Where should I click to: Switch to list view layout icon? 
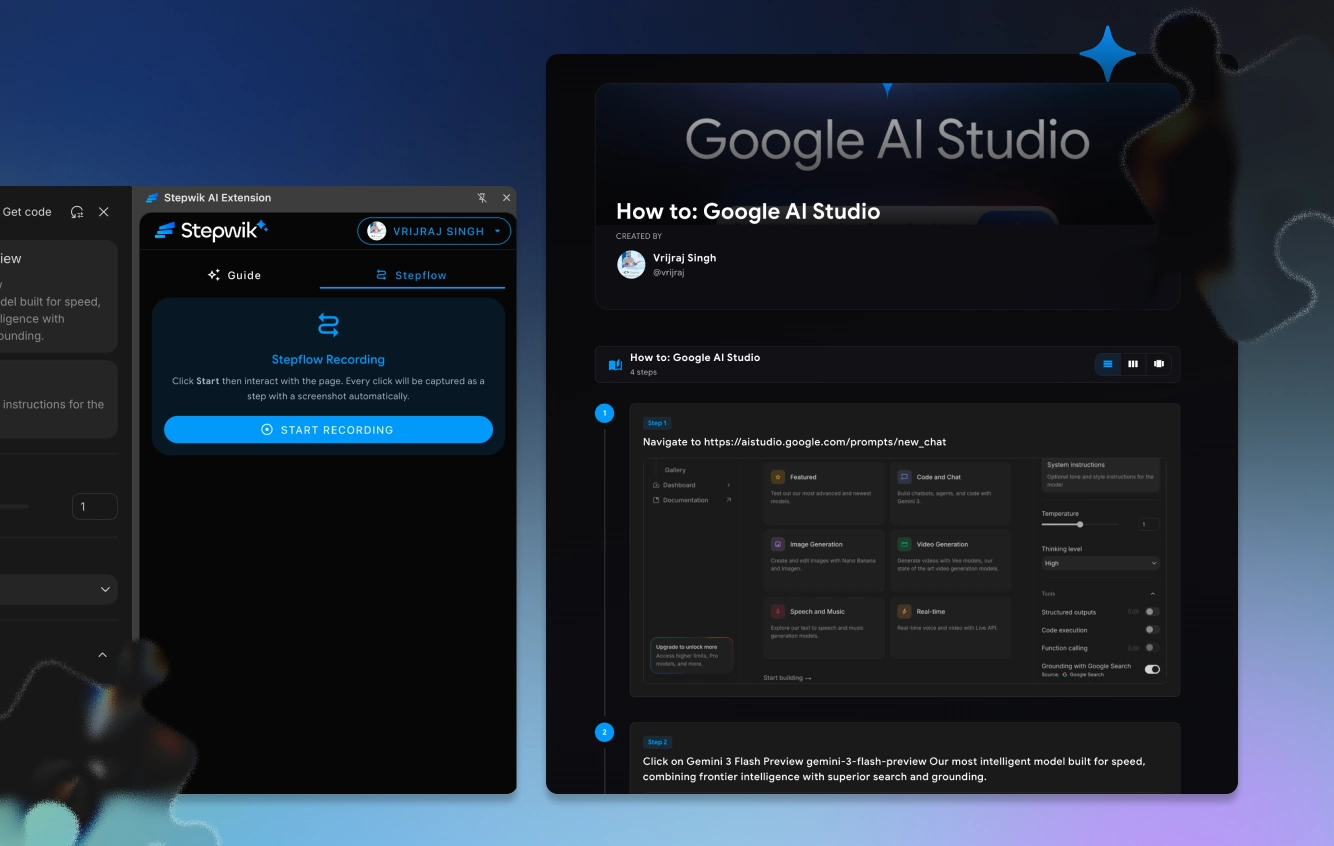click(1108, 364)
